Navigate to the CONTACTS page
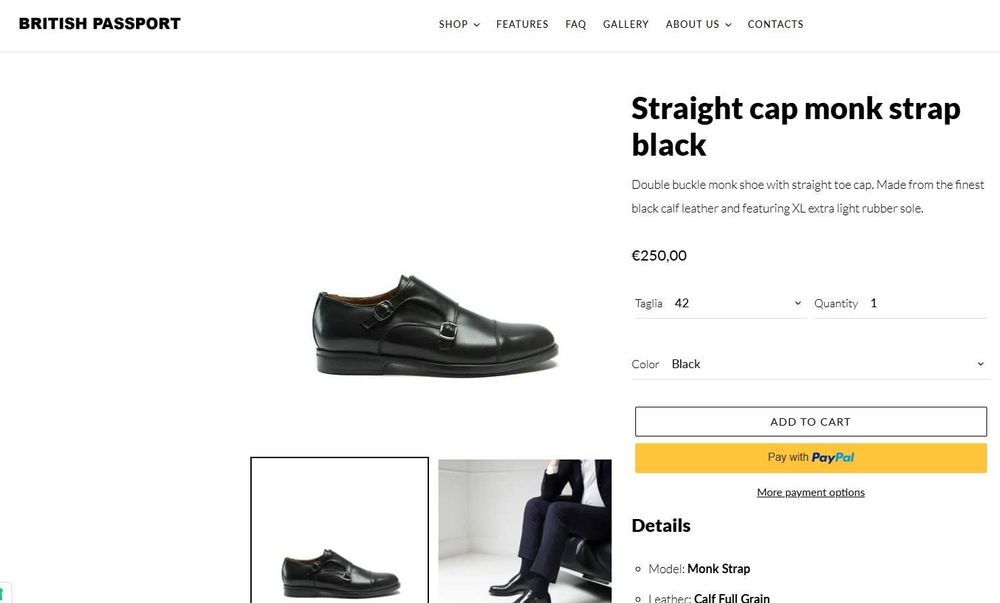This screenshot has height=603, width=1000. point(775,24)
